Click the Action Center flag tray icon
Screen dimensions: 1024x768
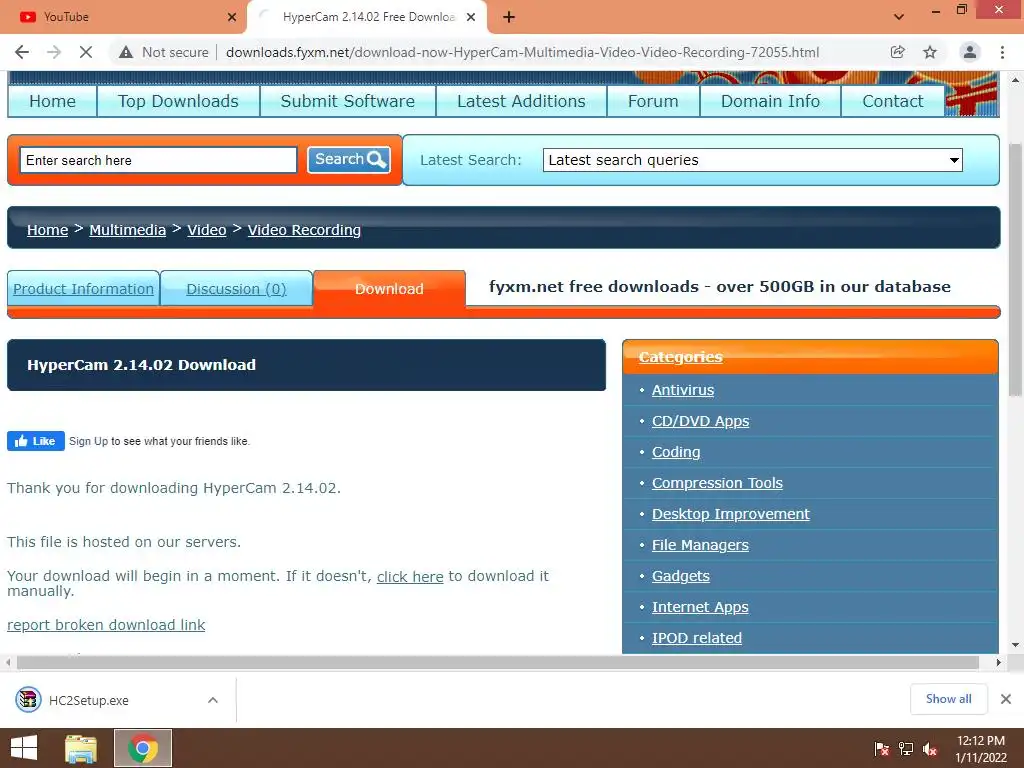882,749
